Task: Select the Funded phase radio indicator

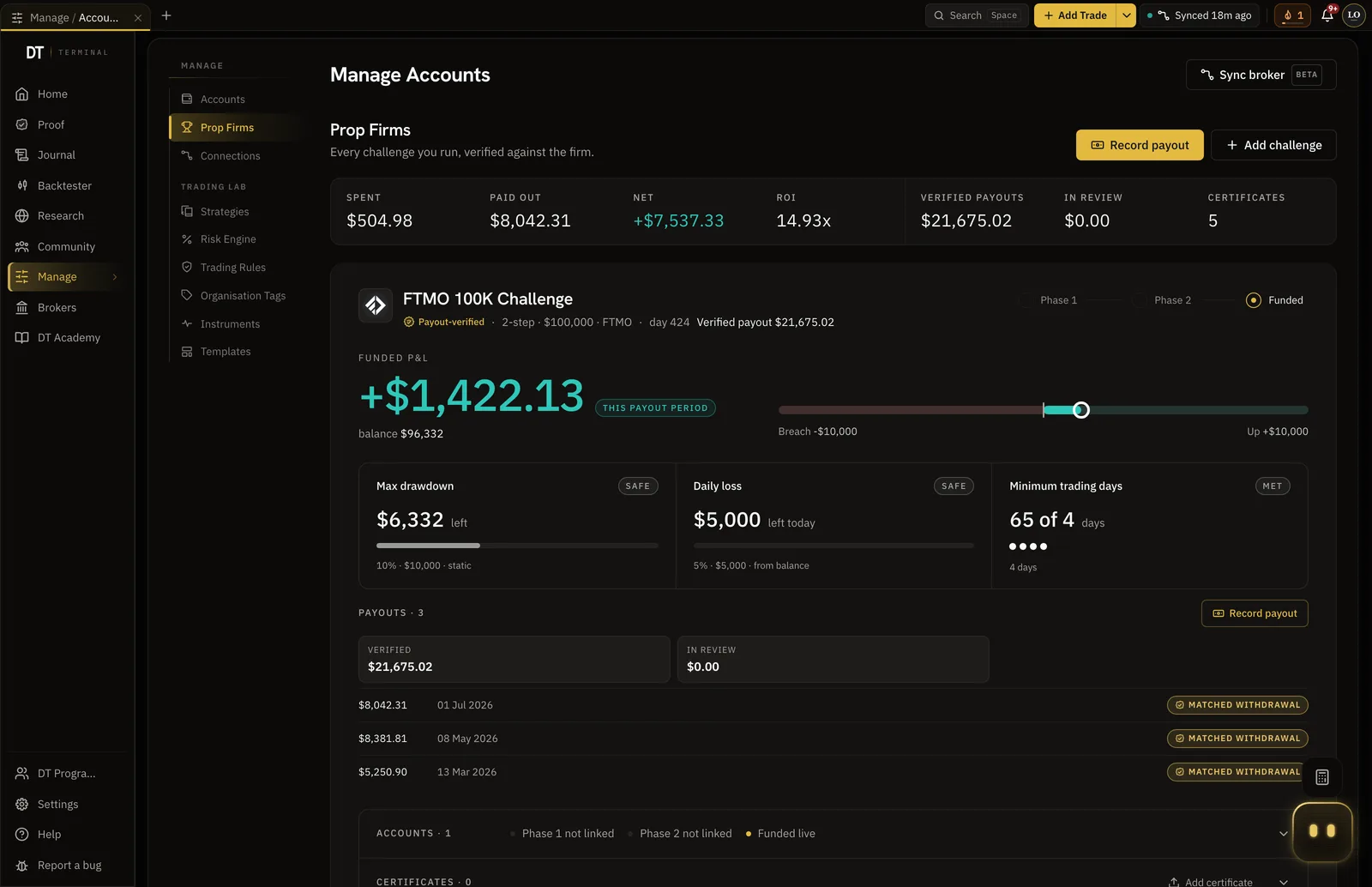Action: (x=1254, y=300)
